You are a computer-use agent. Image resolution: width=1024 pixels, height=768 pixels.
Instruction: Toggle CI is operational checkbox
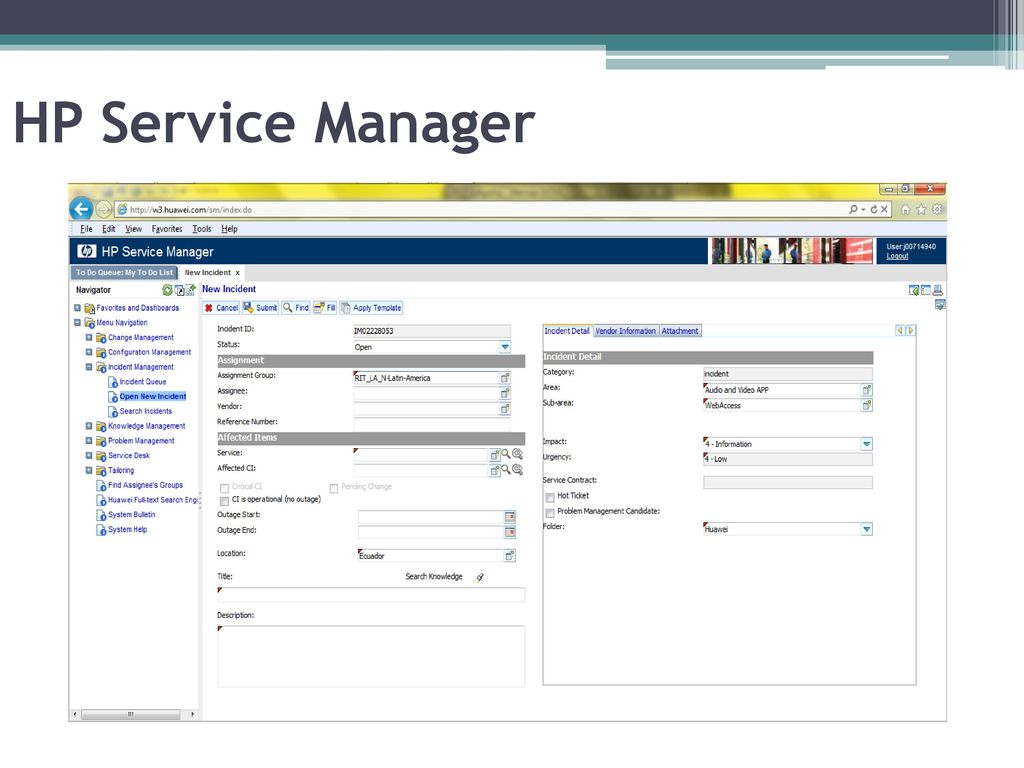coord(225,501)
